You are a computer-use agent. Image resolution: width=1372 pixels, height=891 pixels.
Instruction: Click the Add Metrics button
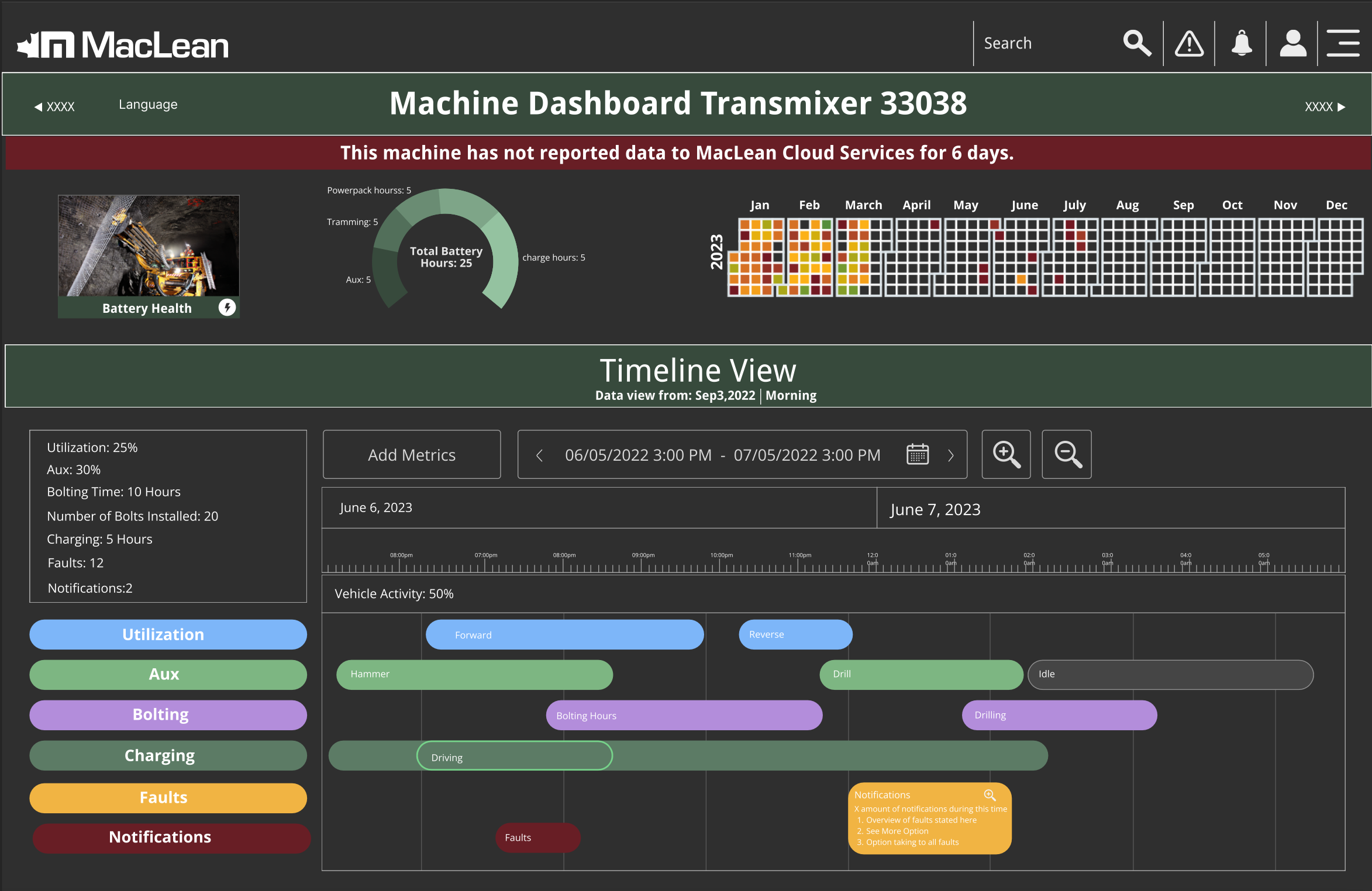click(x=412, y=455)
